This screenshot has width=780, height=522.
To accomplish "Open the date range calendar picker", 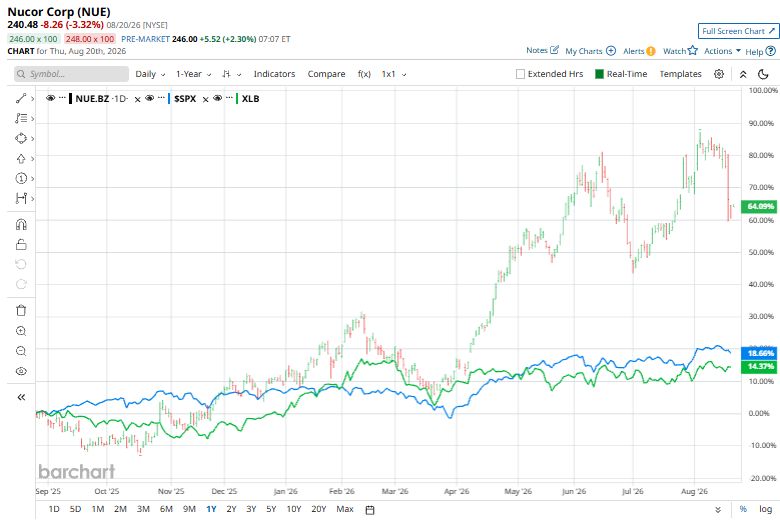I will point(370,510).
